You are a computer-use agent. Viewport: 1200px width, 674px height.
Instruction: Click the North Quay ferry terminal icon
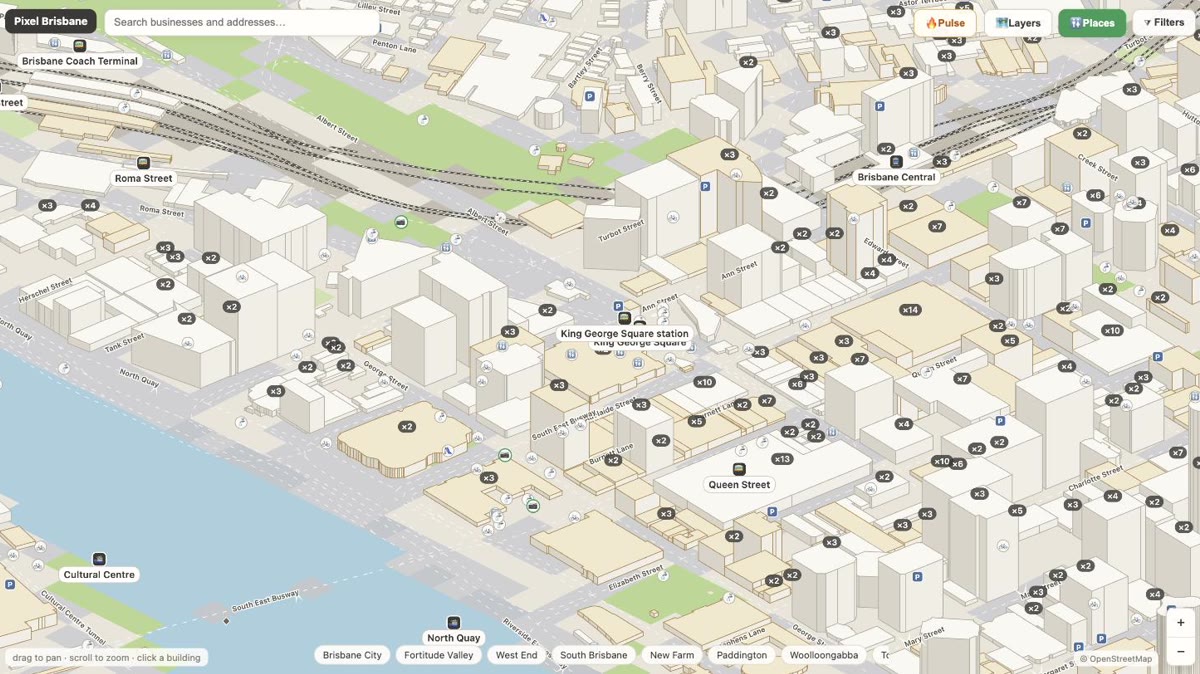click(453, 622)
